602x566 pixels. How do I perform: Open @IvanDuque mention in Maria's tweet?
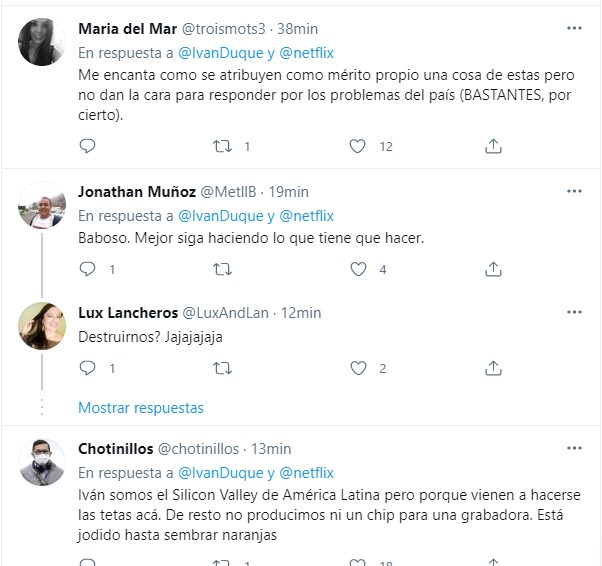point(220,51)
